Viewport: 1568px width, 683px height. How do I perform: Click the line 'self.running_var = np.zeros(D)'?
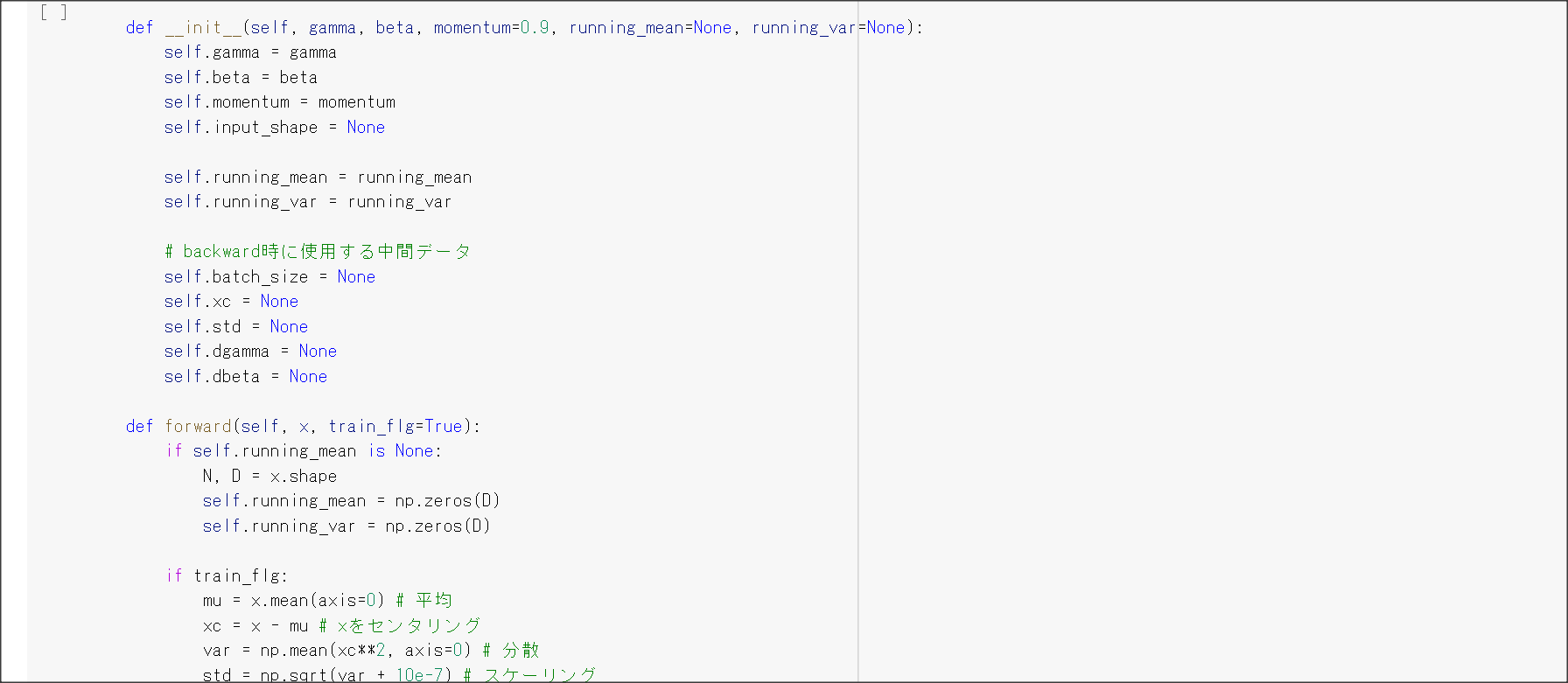click(x=346, y=526)
